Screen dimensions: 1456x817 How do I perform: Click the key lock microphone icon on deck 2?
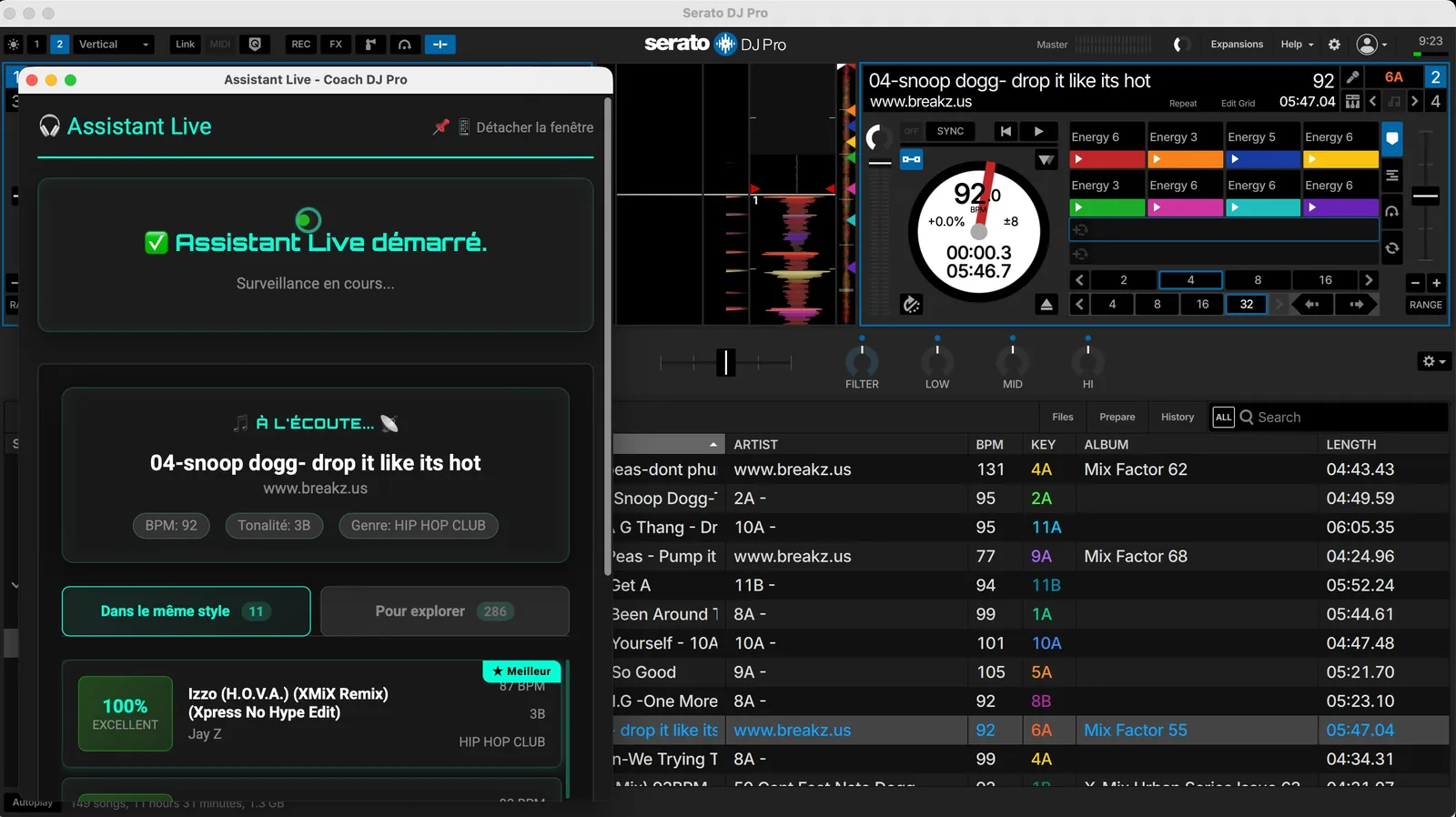coord(1353,77)
